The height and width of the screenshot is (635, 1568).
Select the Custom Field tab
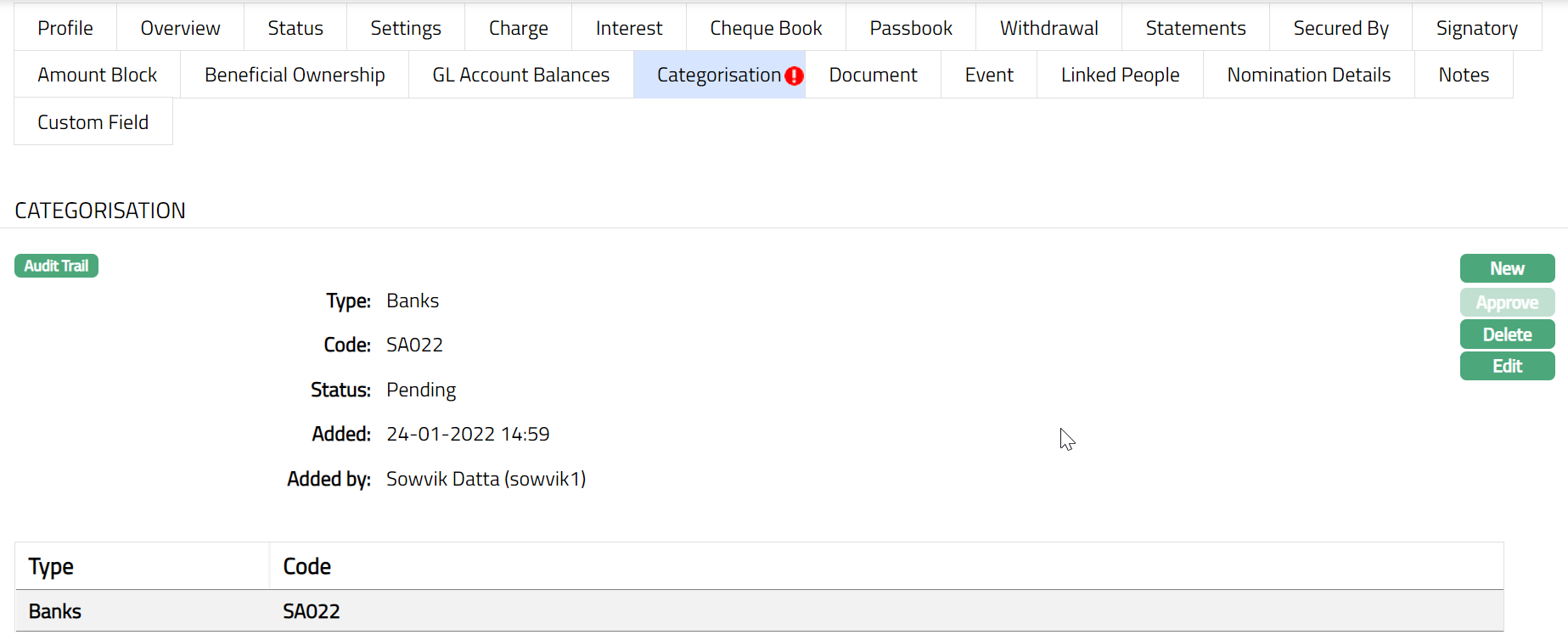click(x=93, y=122)
